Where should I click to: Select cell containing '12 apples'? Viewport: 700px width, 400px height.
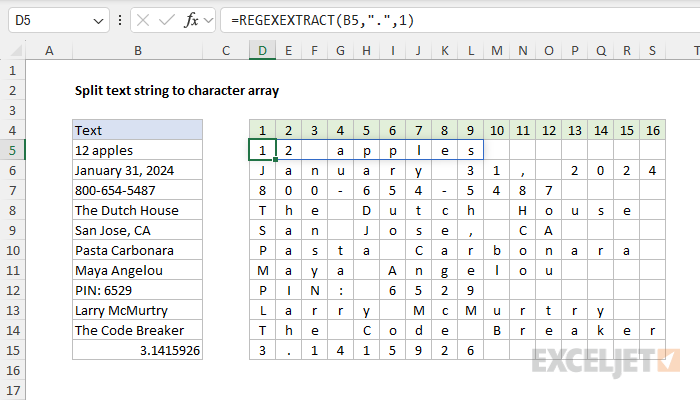click(x=138, y=150)
